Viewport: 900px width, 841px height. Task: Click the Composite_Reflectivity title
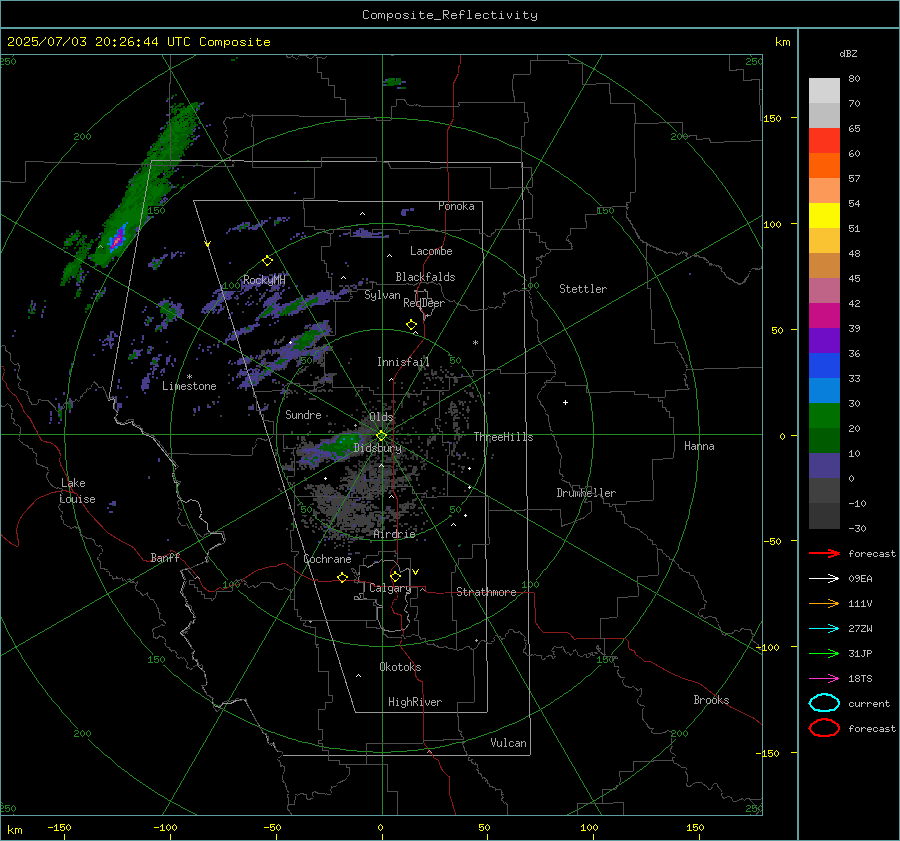[x=449, y=15]
